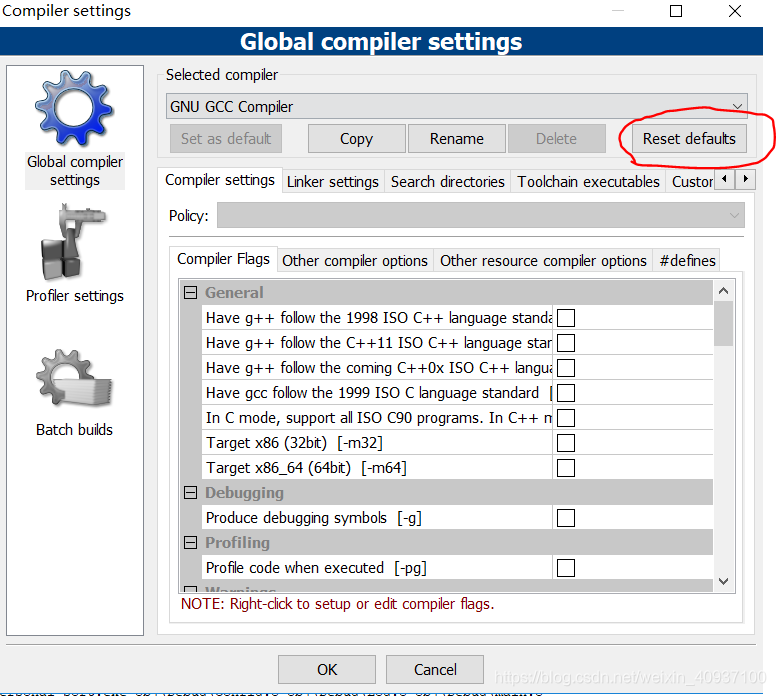Close the Compiler settings window
776x696 pixels.
(735, 11)
